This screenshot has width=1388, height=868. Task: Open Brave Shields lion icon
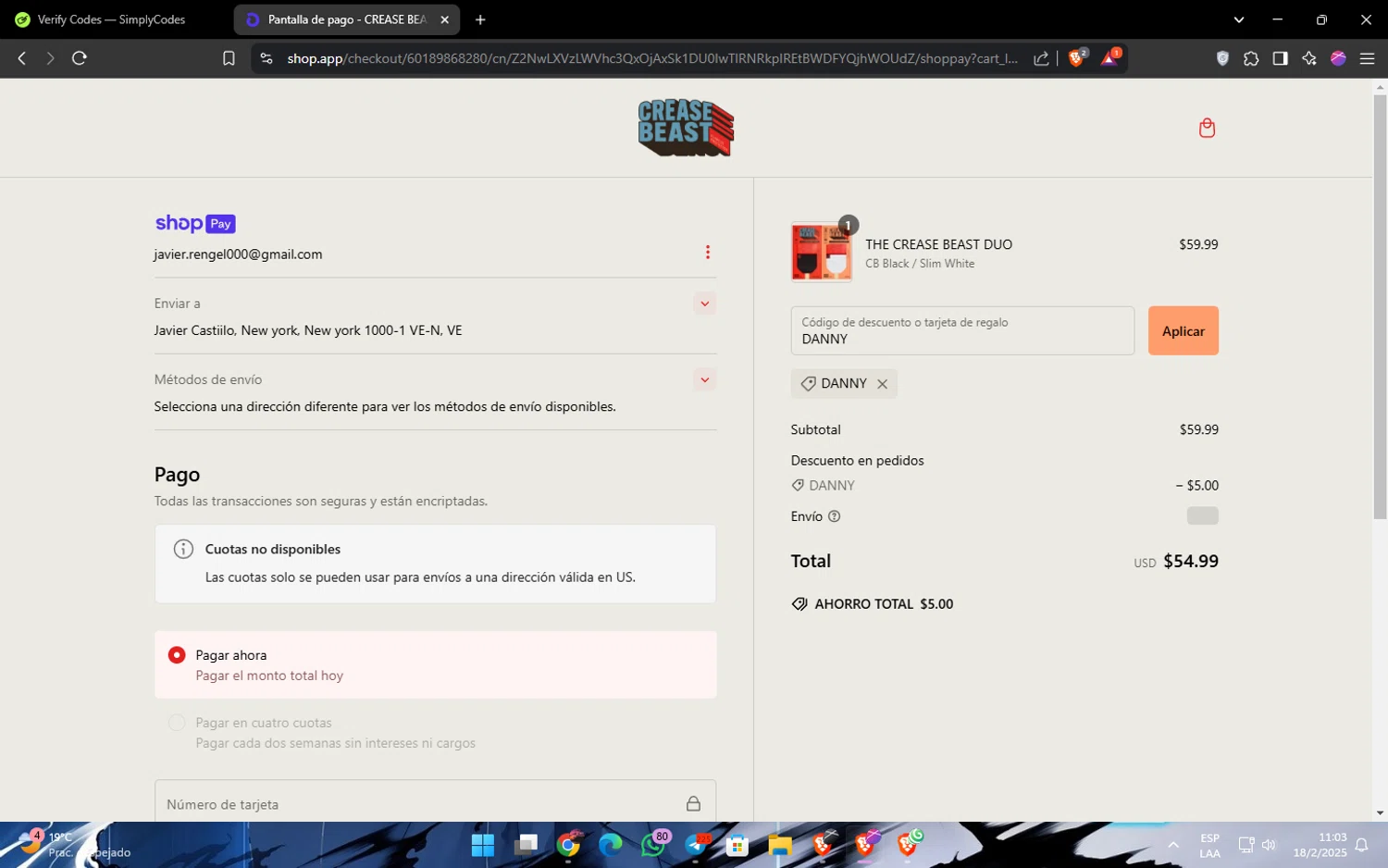1076,57
